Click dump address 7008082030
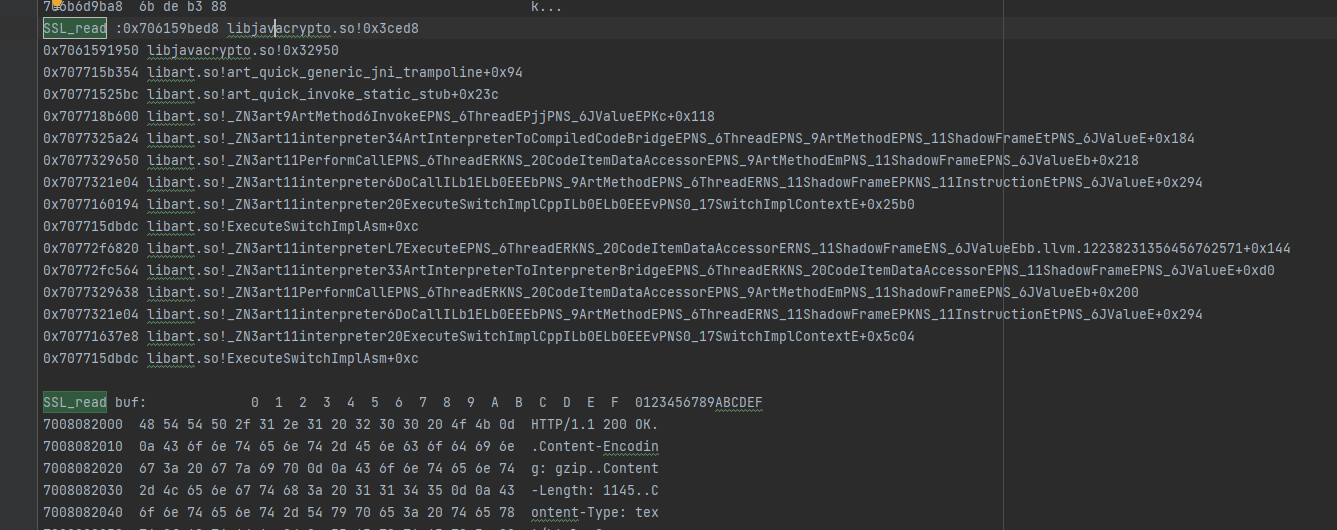This screenshot has width=1337, height=530. pyautogui.click(x=83, y=490)
